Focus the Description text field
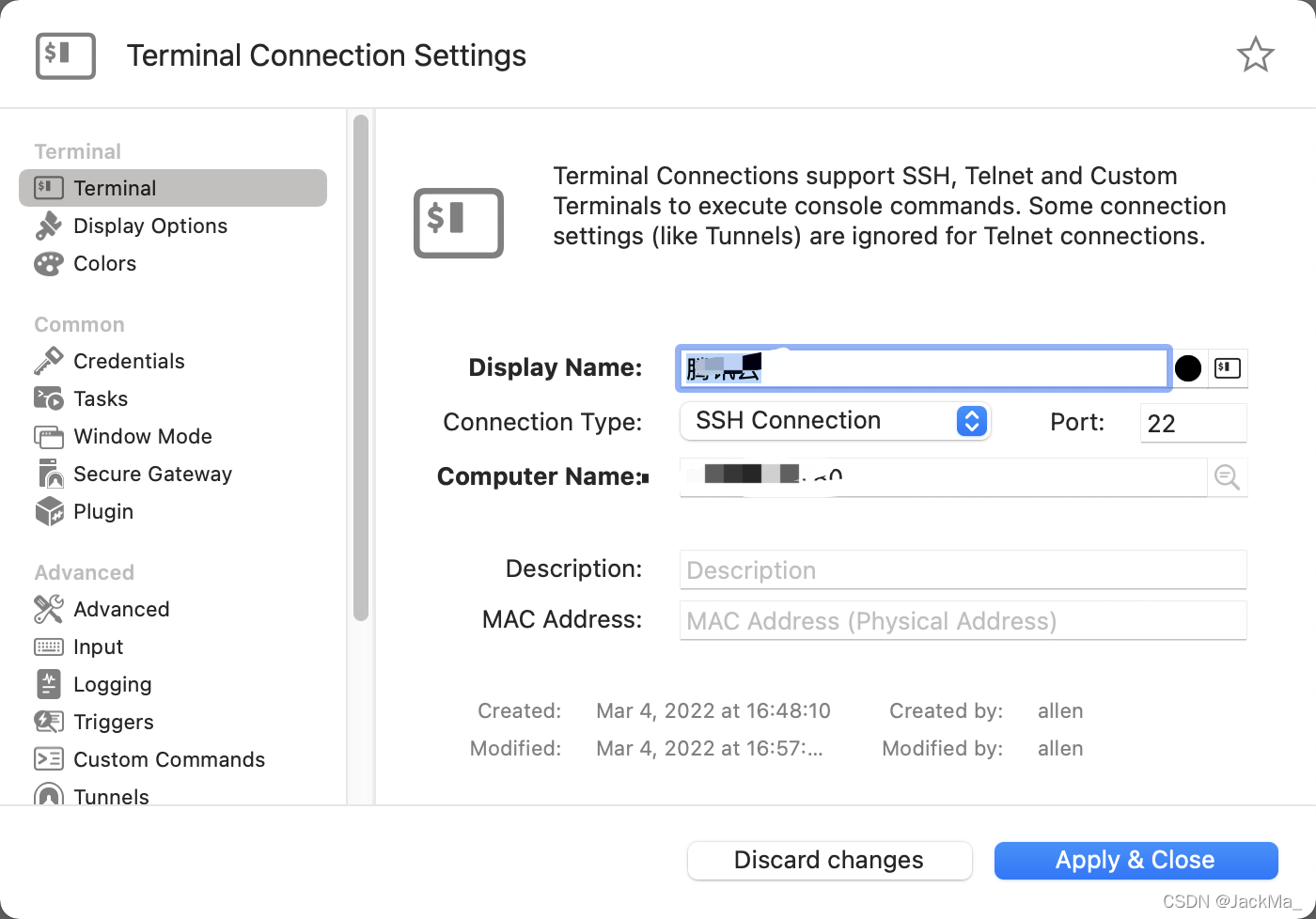 coord(963,570)
